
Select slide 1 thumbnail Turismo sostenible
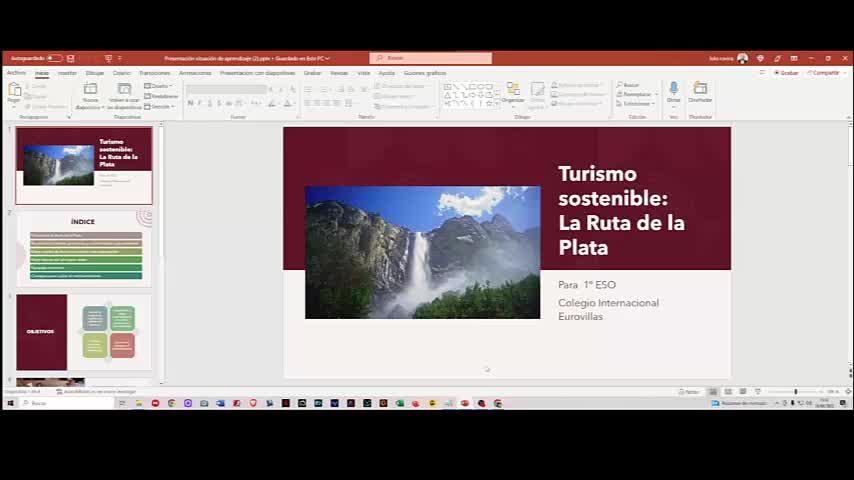click(84, 166)
